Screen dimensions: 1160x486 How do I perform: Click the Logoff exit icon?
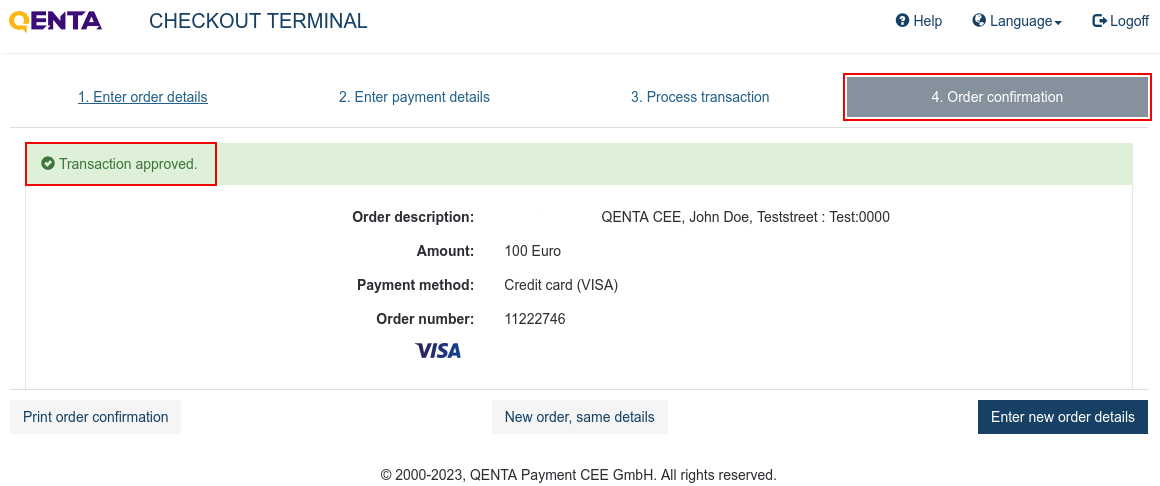1099,21
